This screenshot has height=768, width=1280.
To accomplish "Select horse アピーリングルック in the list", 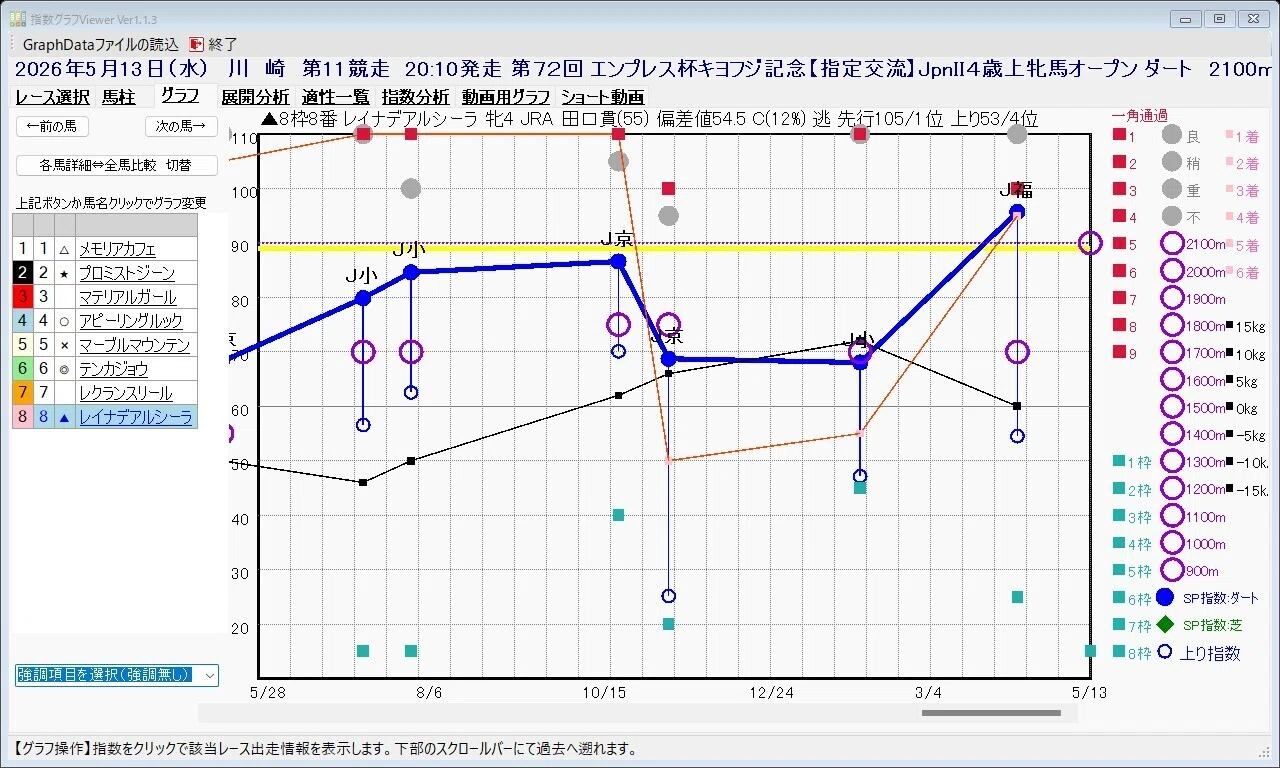I will point(131,321).
